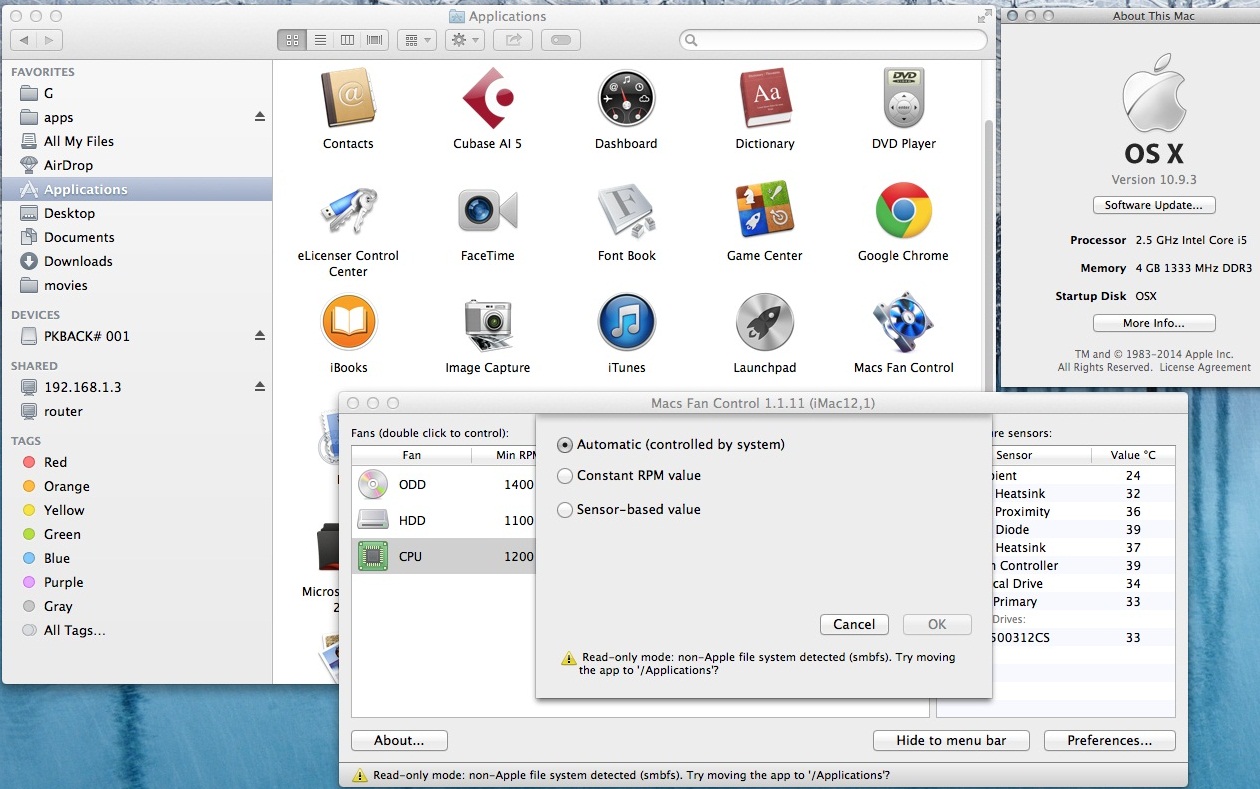
Task: Select Applications in Finder sidebar
Action: [x=137, y=189]
